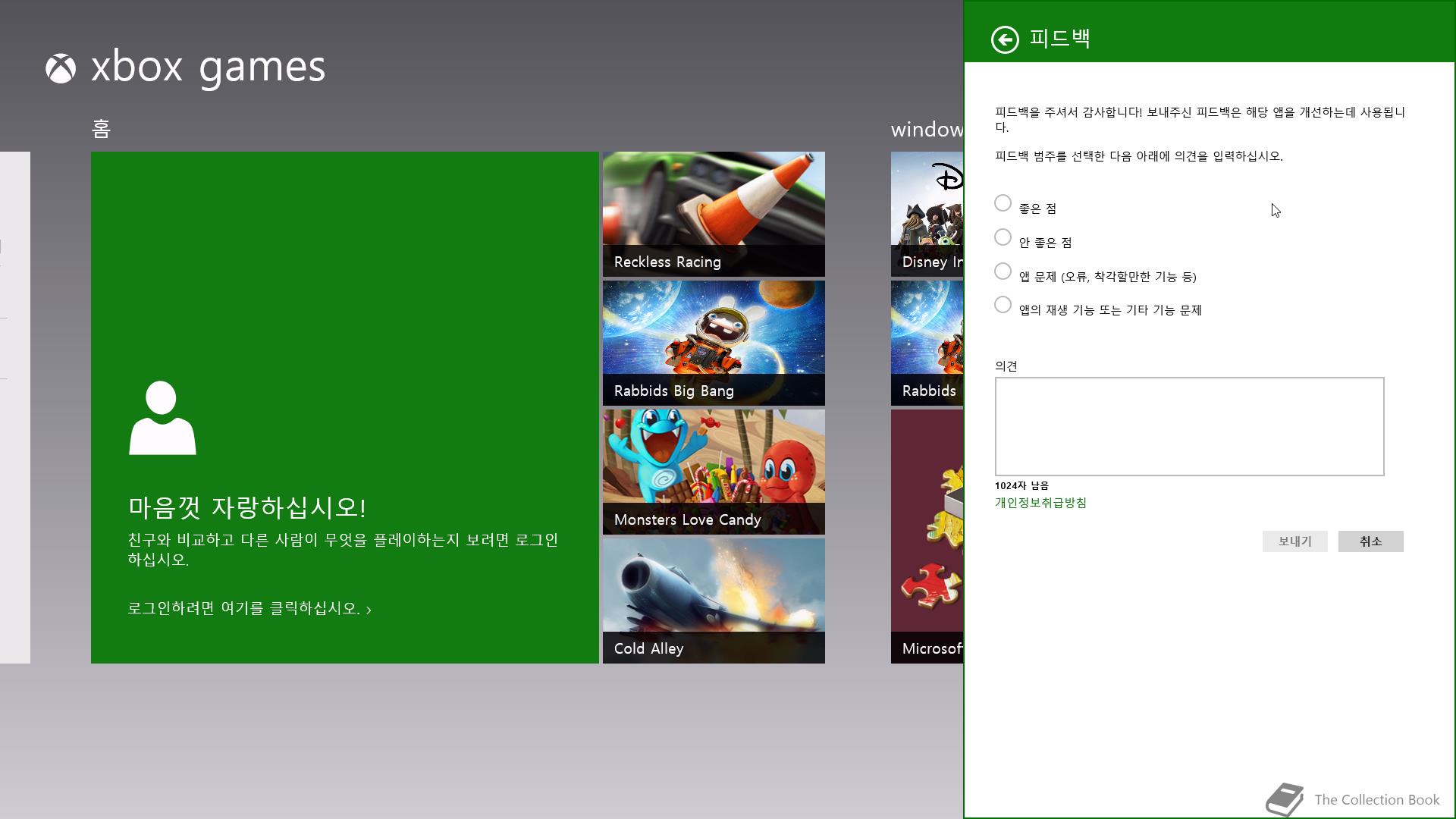Click the 'xbox games' title text
1456x819 pixels.
click(x=209, y=68)
